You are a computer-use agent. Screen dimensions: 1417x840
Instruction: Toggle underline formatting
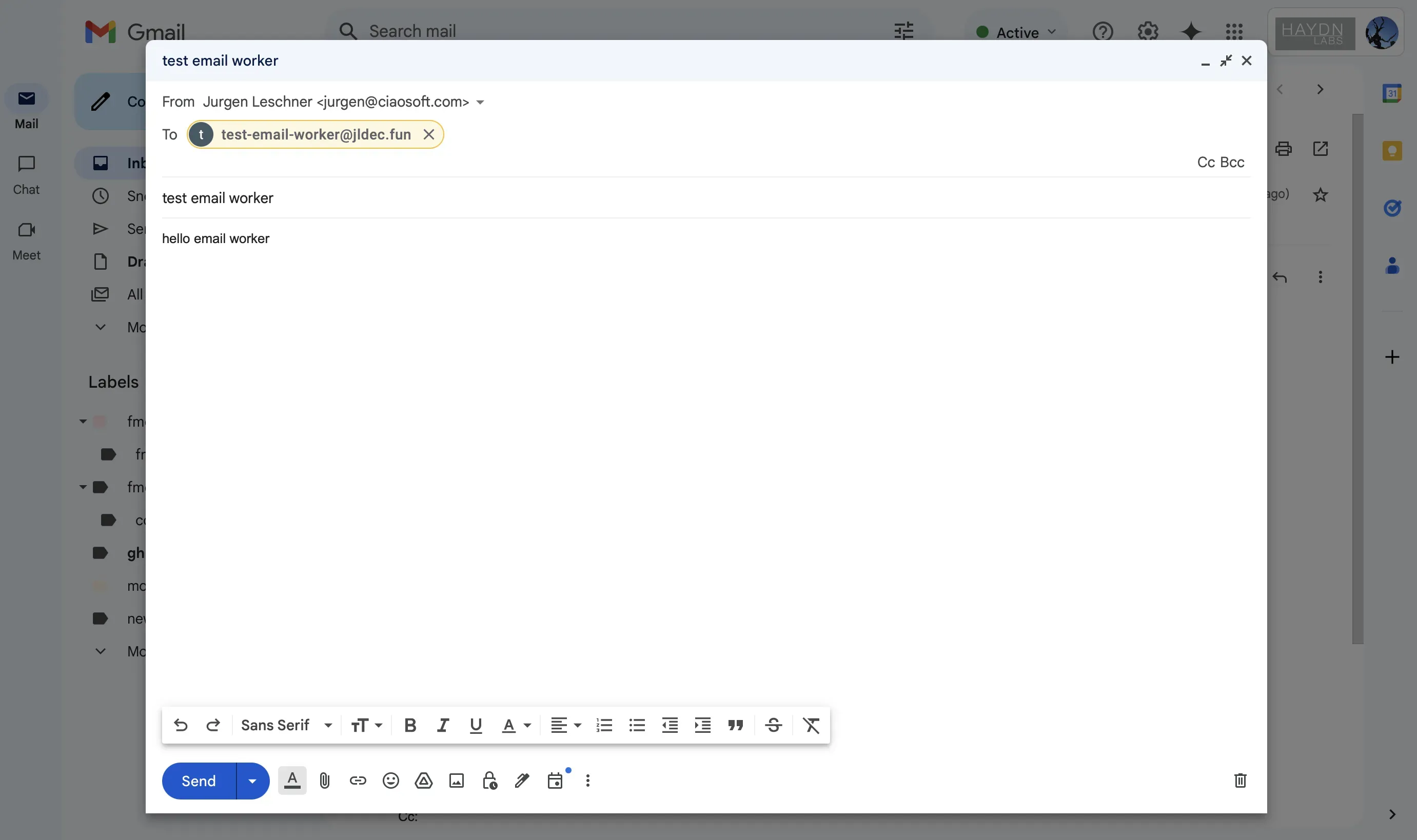476,725
